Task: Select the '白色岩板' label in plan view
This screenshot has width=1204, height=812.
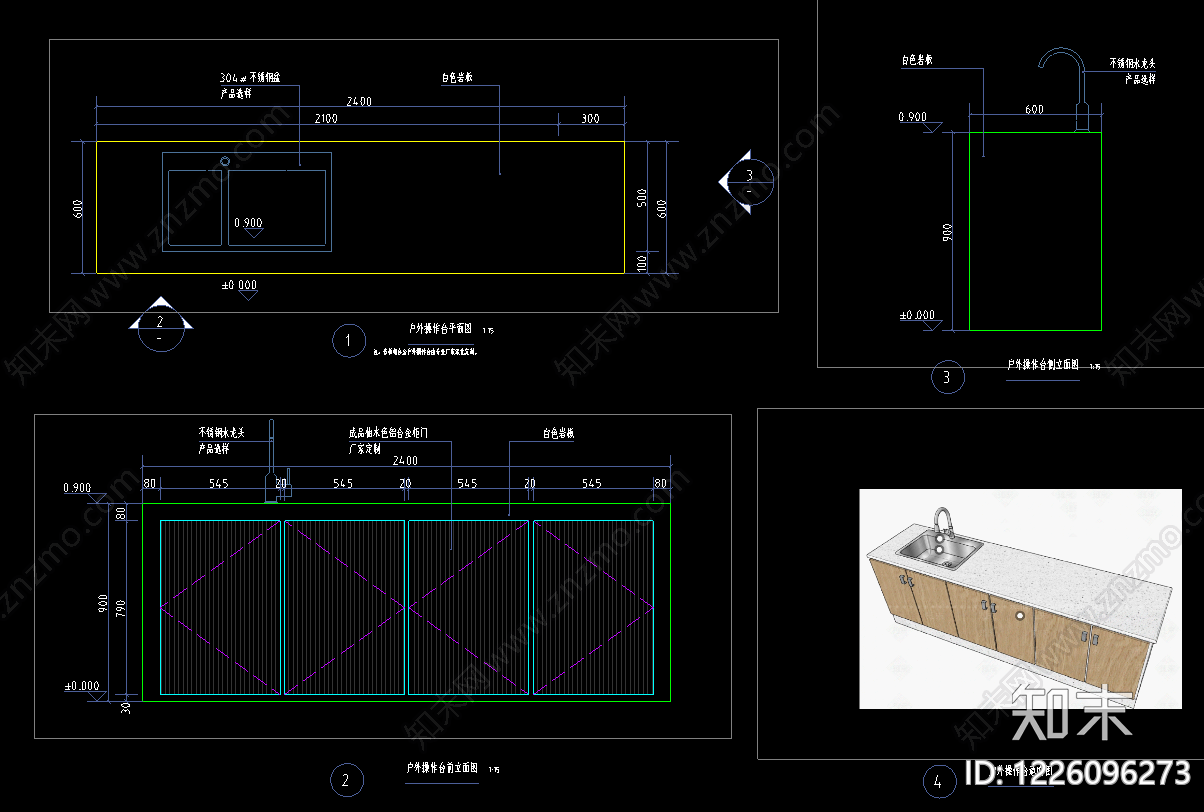Action: [x=458, y=77]
